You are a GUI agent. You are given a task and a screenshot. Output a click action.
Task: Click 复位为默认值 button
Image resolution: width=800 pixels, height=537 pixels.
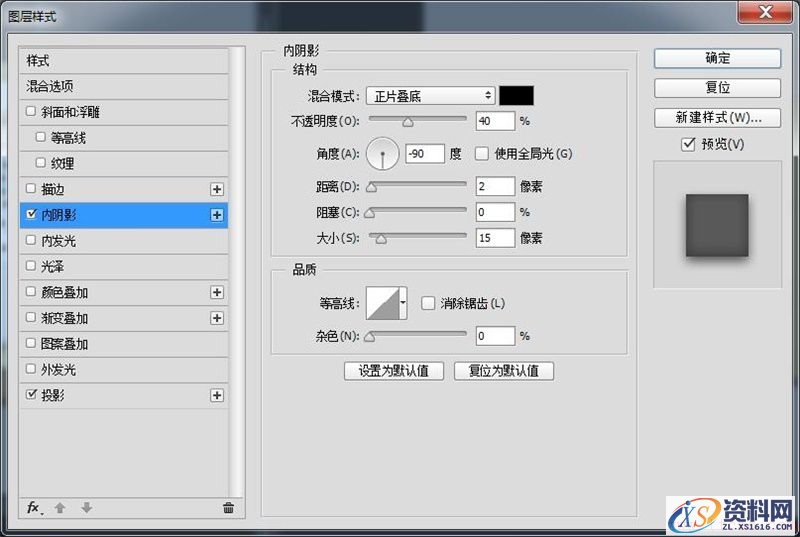point(504,371)
